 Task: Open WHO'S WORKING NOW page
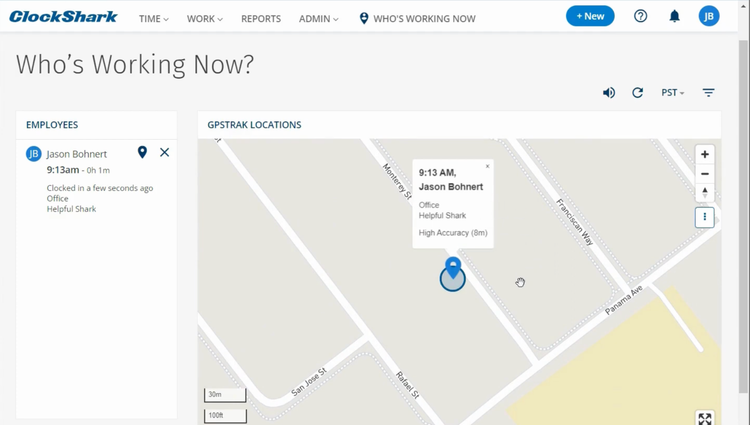[417, 19]
